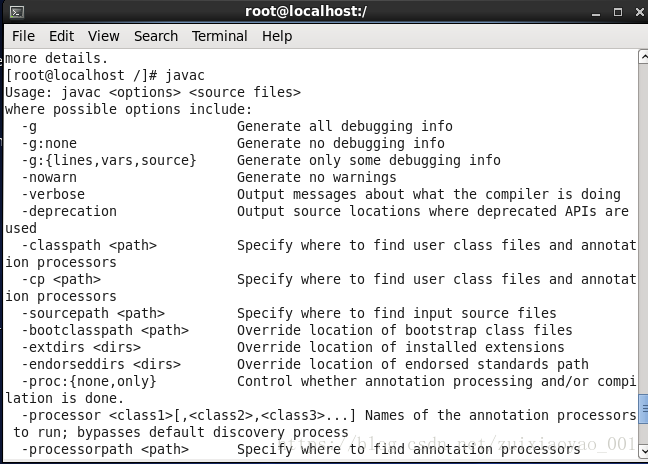Maximize the terminal window
Image resolution: width=648 pixels, height=464 pixels.
[618, 12]
